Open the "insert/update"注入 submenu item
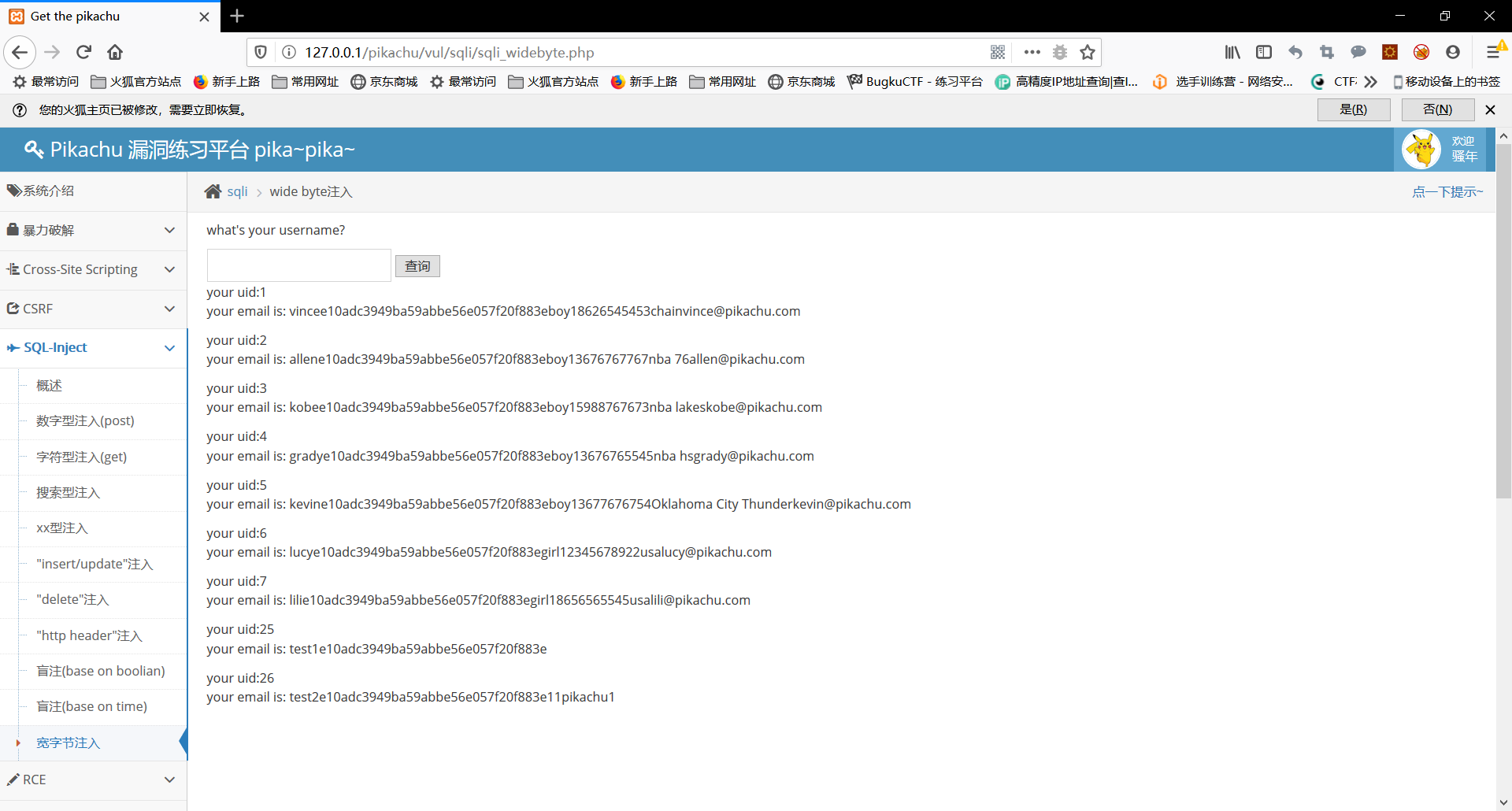 point(94,564)
